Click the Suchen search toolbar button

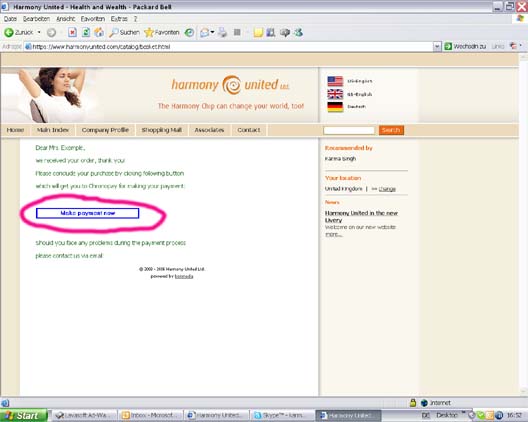point(124,32)
